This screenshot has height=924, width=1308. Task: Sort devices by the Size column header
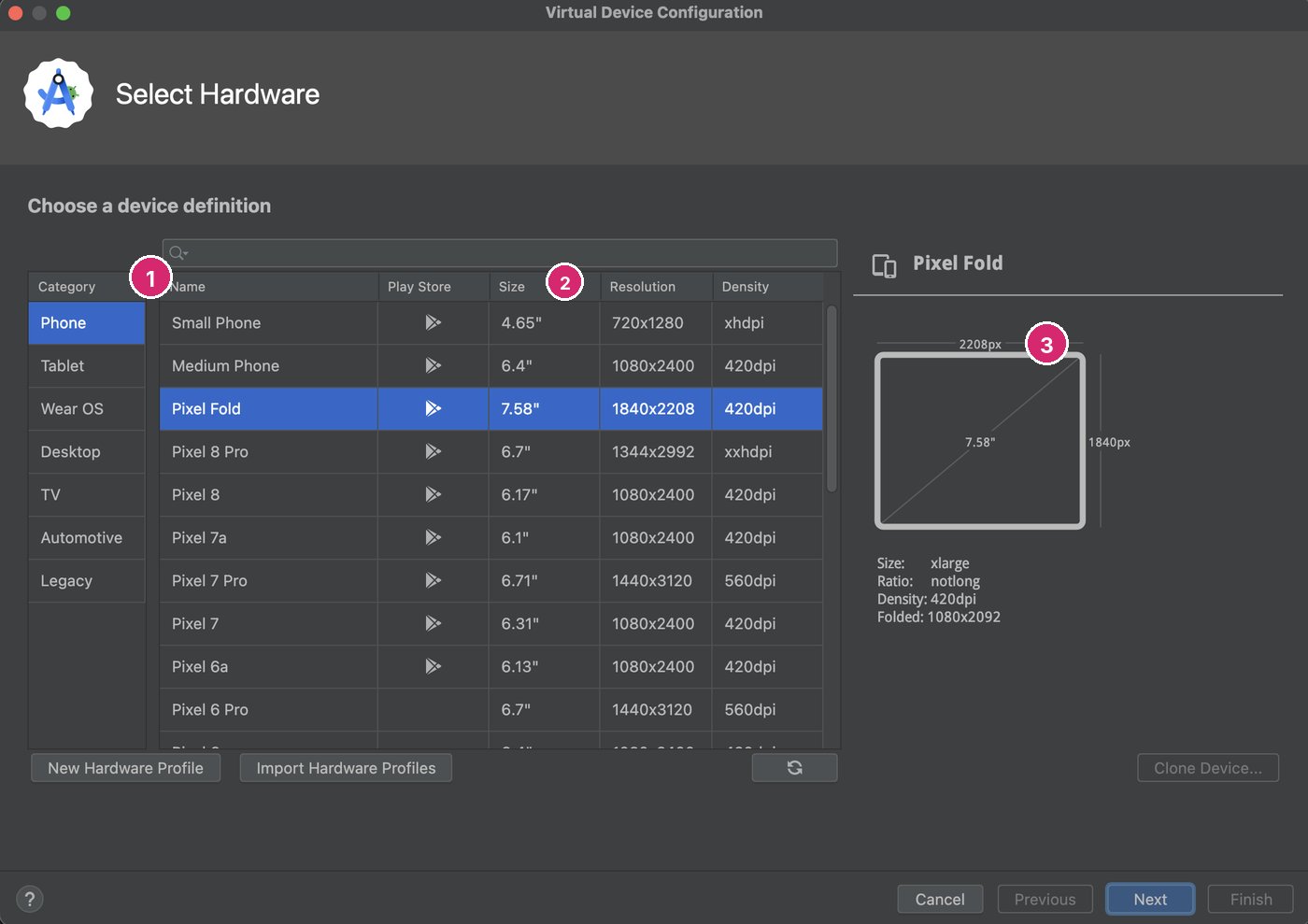coord(545,287)
